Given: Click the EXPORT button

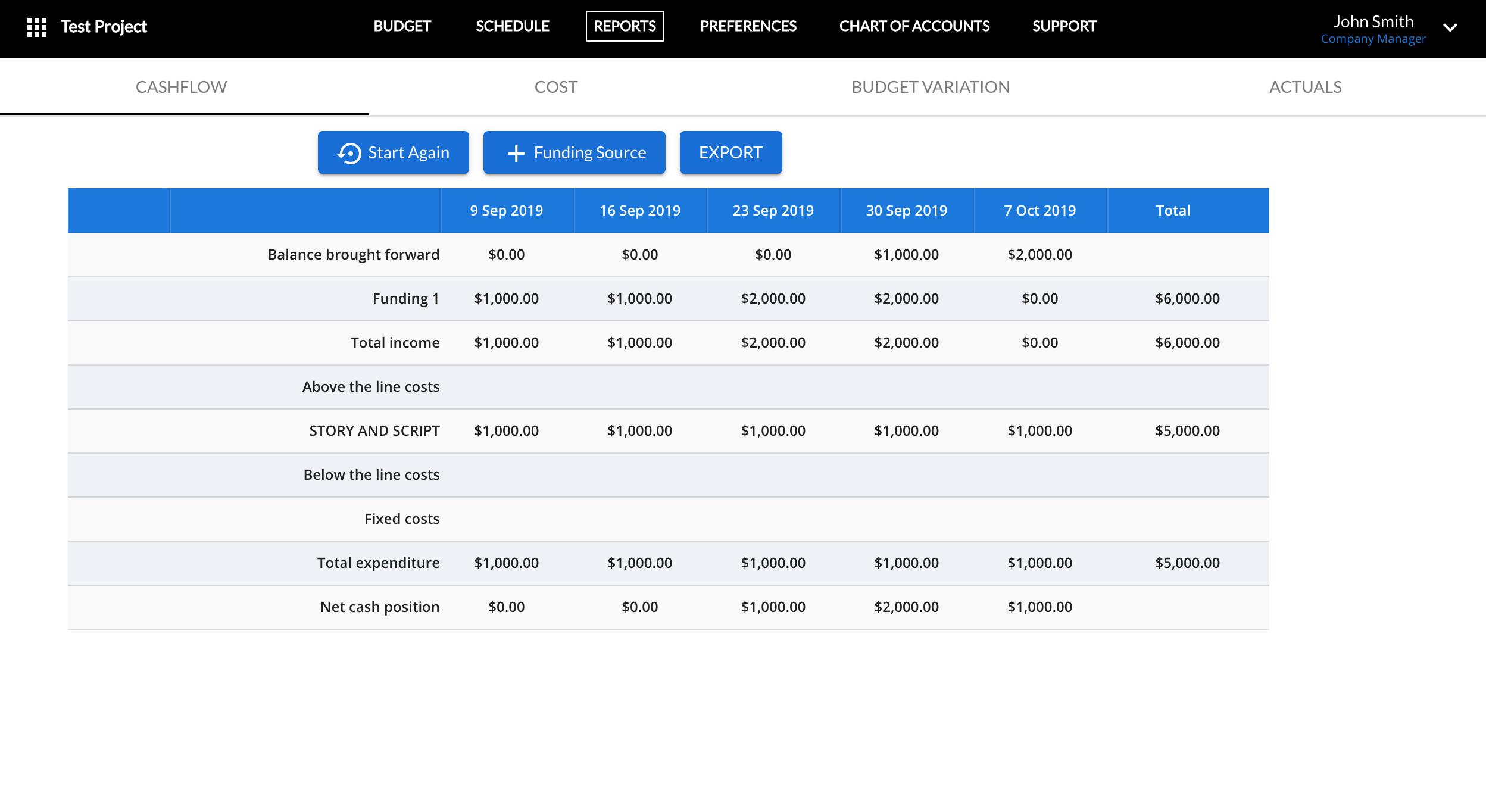Looking at the screenshot, I should click(730, 152).
